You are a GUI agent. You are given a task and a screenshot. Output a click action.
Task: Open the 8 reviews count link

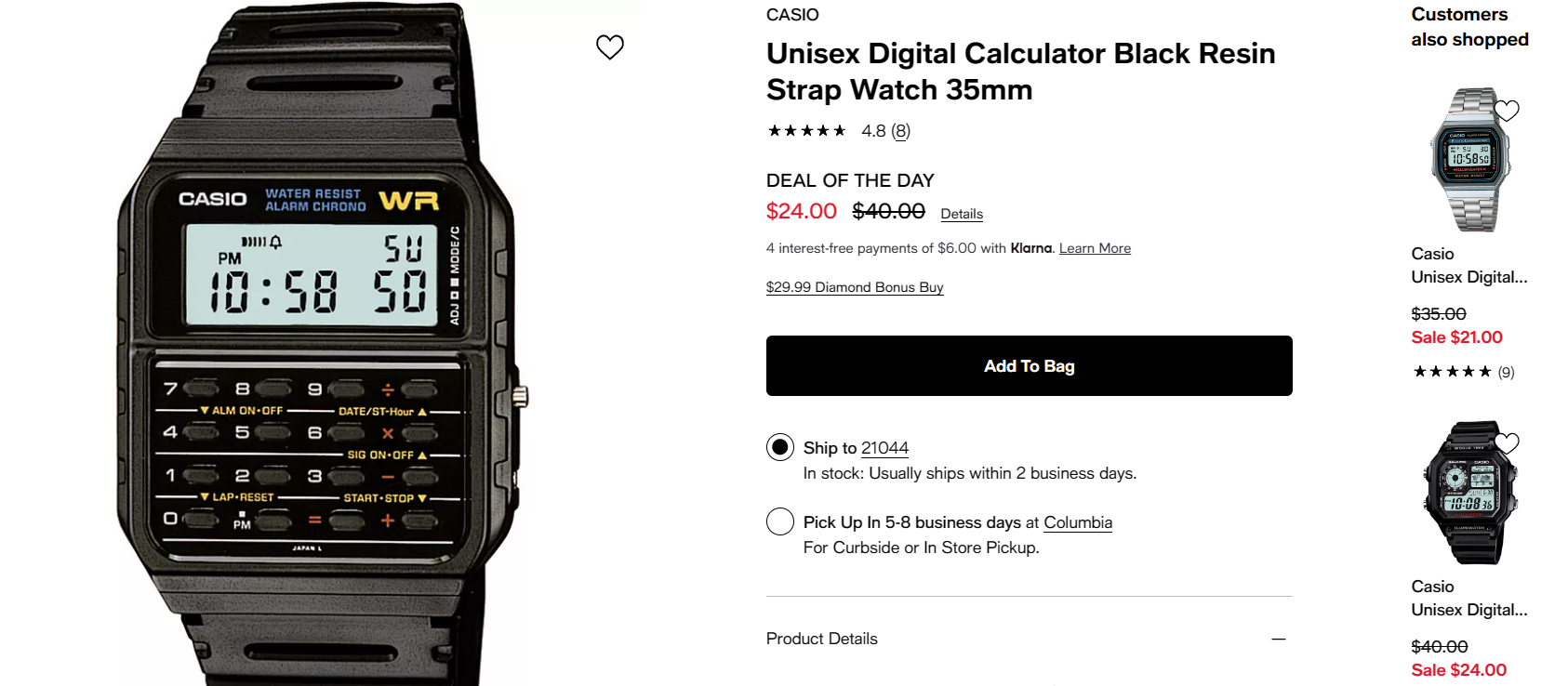[x=900, y=131]
